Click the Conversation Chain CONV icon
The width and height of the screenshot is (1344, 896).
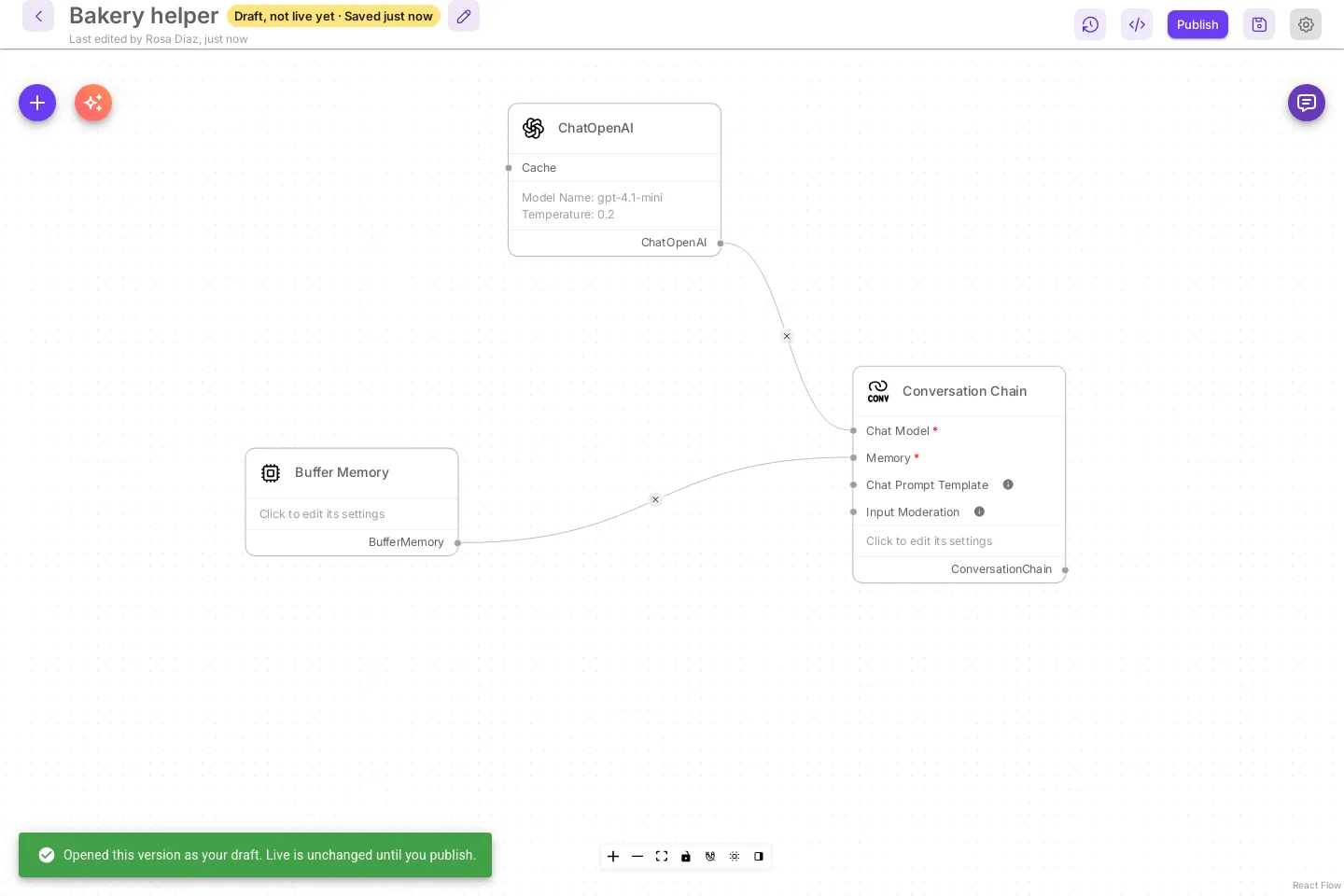pyautogui.click(x=878, y=391)
